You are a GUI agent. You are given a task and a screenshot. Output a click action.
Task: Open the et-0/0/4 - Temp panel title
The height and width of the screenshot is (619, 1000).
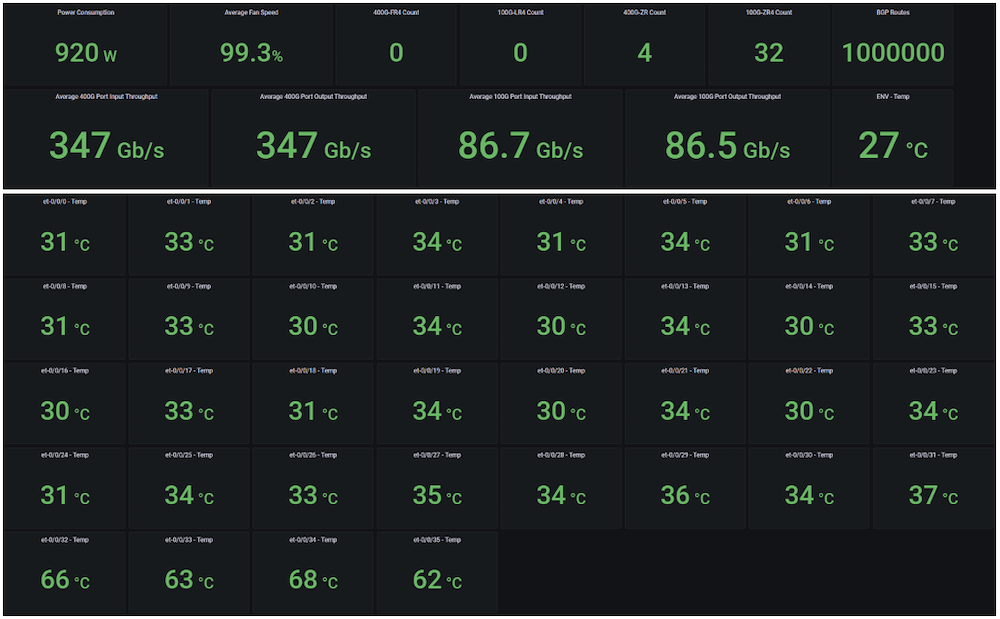coord(561,201)
